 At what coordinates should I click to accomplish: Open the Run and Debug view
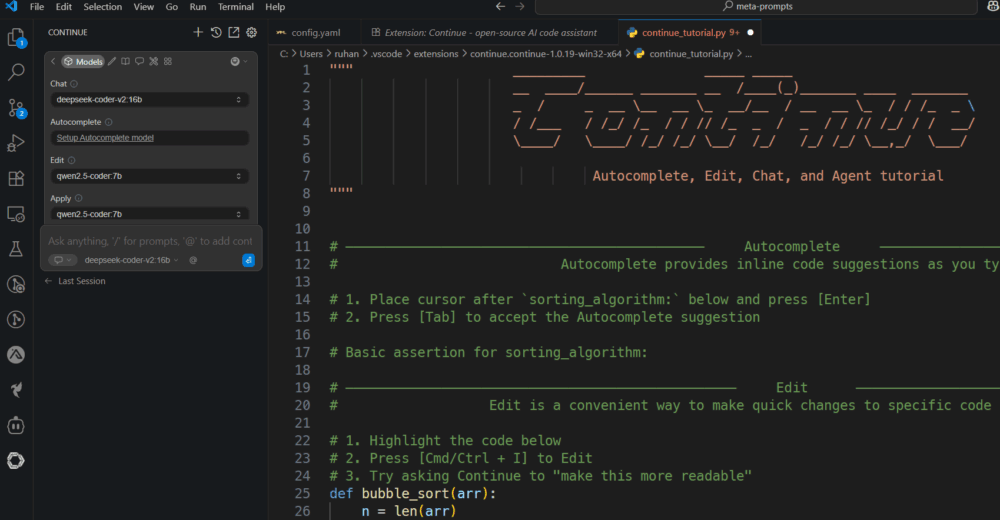click(x=16, y=143)
